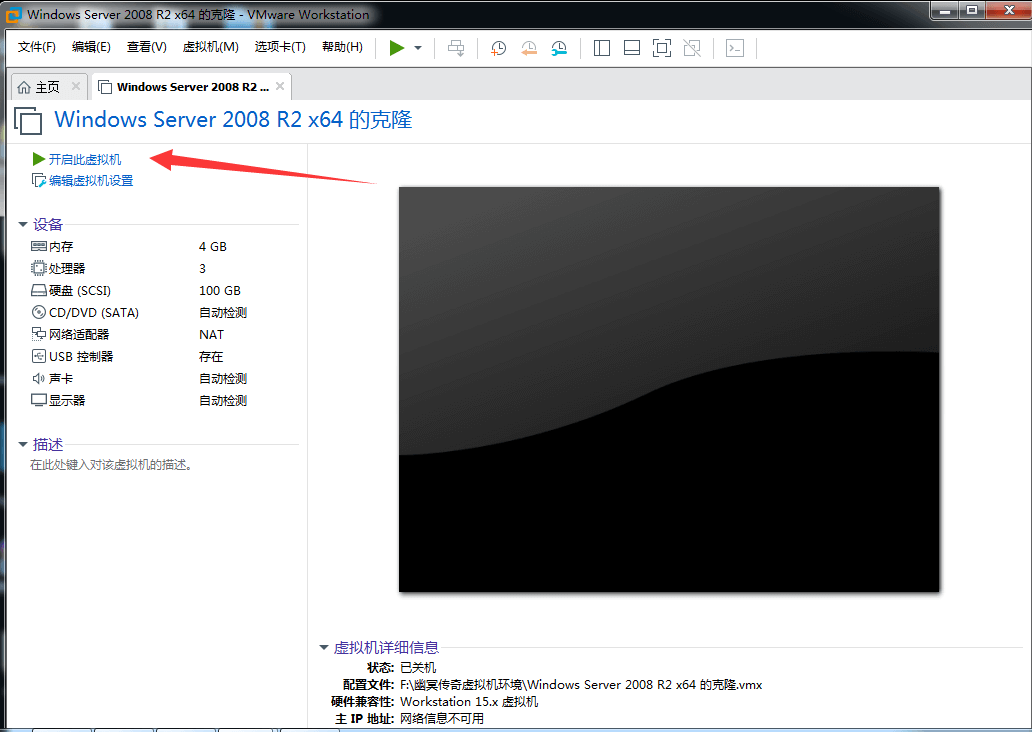The width and height of the screenshot is (1032, 732).
Task: Click the 已关机 status value
Action: [x=418, y=667]
